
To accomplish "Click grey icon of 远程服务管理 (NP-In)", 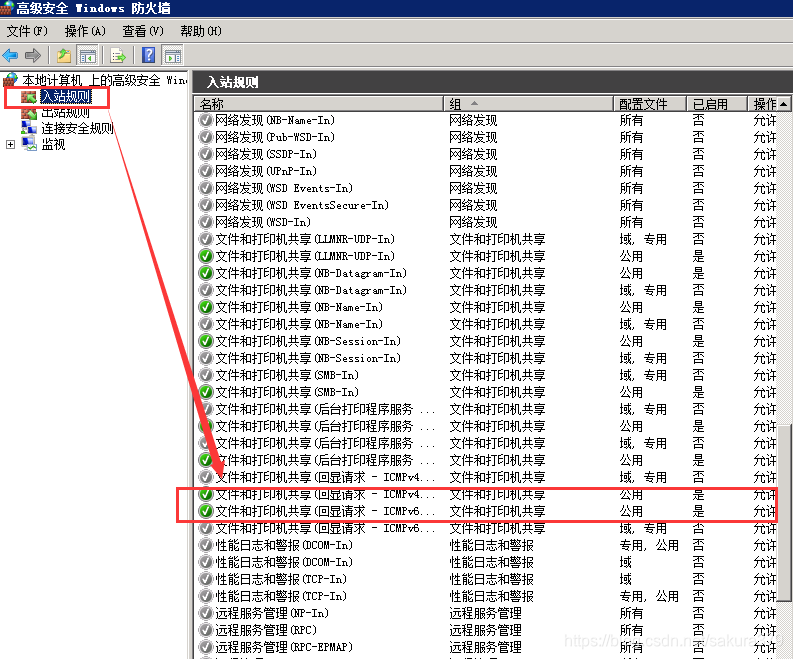I will (205, 613).
